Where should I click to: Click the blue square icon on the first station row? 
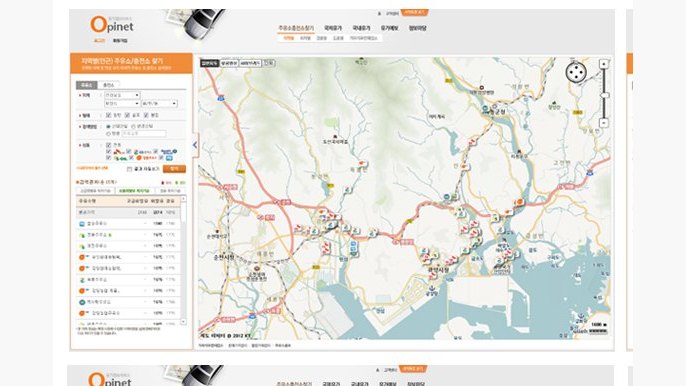pos(81,224)
